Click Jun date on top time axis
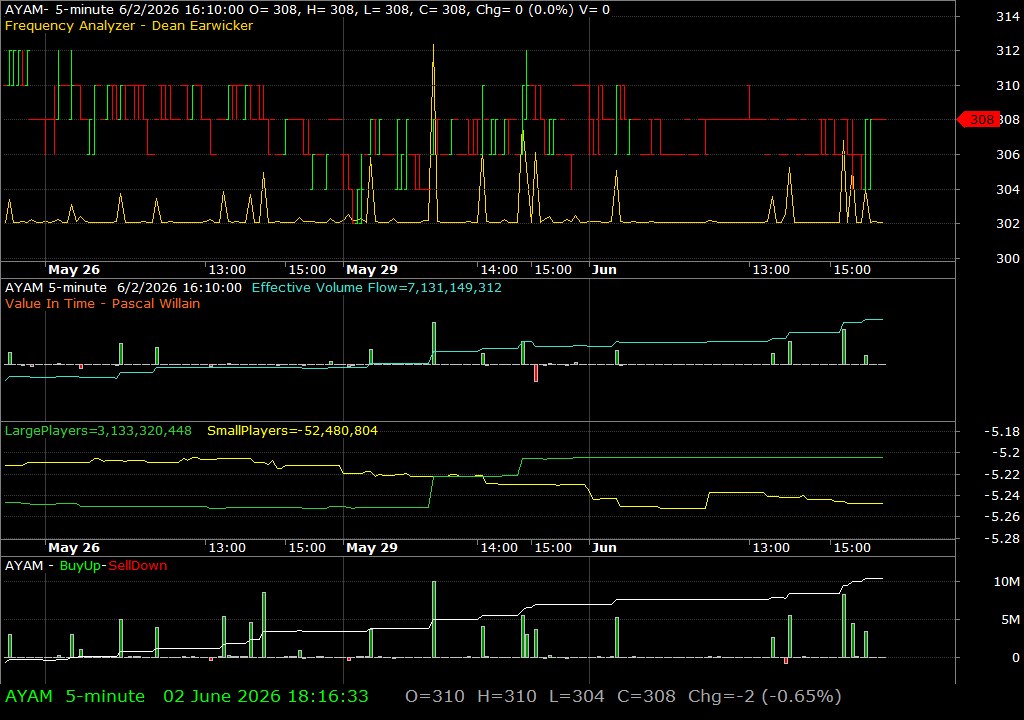This screenshot has width=1024, height=720. [604, 270]
